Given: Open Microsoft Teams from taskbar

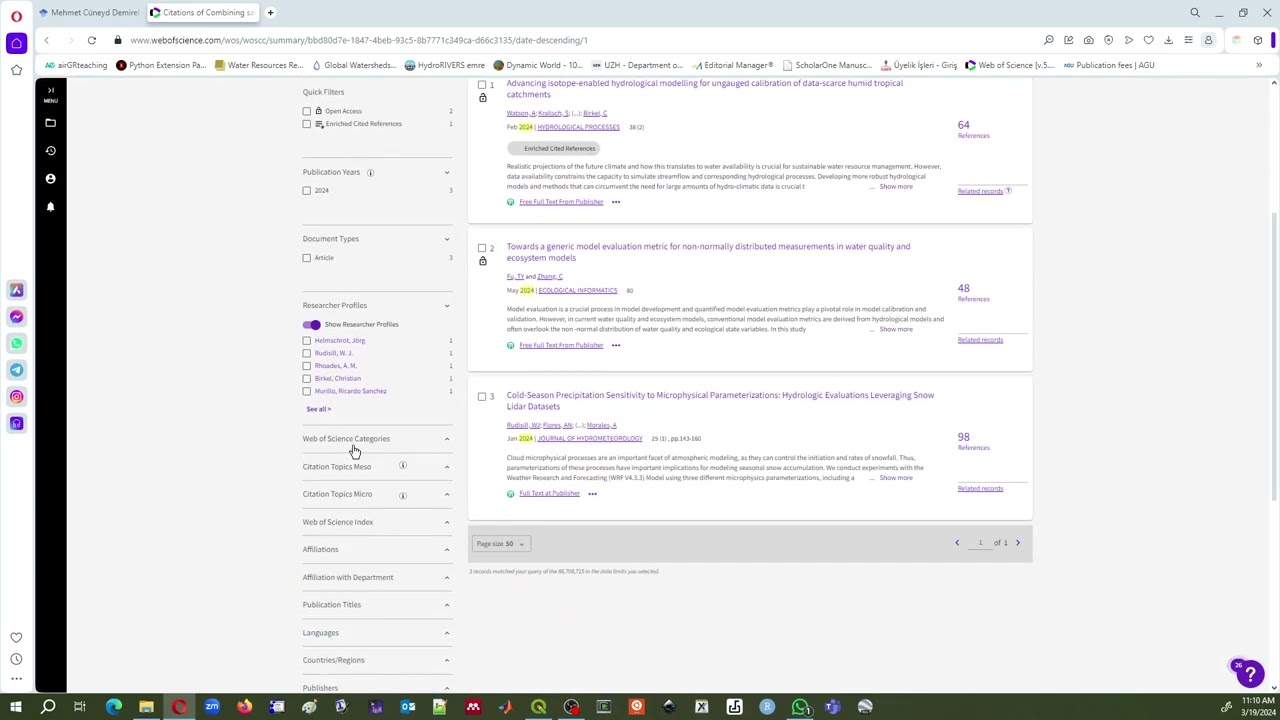Looking at the screenshot, I should coord(832,707).
